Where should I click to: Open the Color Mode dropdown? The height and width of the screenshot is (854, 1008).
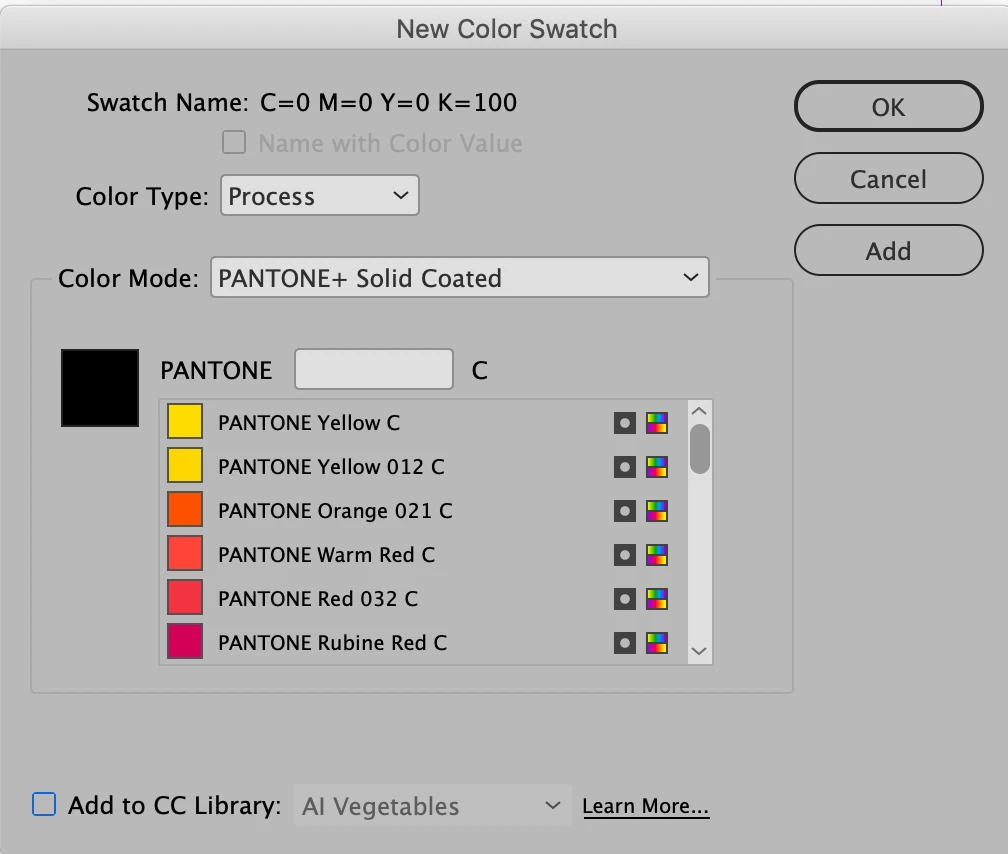[x=459, y=278]
